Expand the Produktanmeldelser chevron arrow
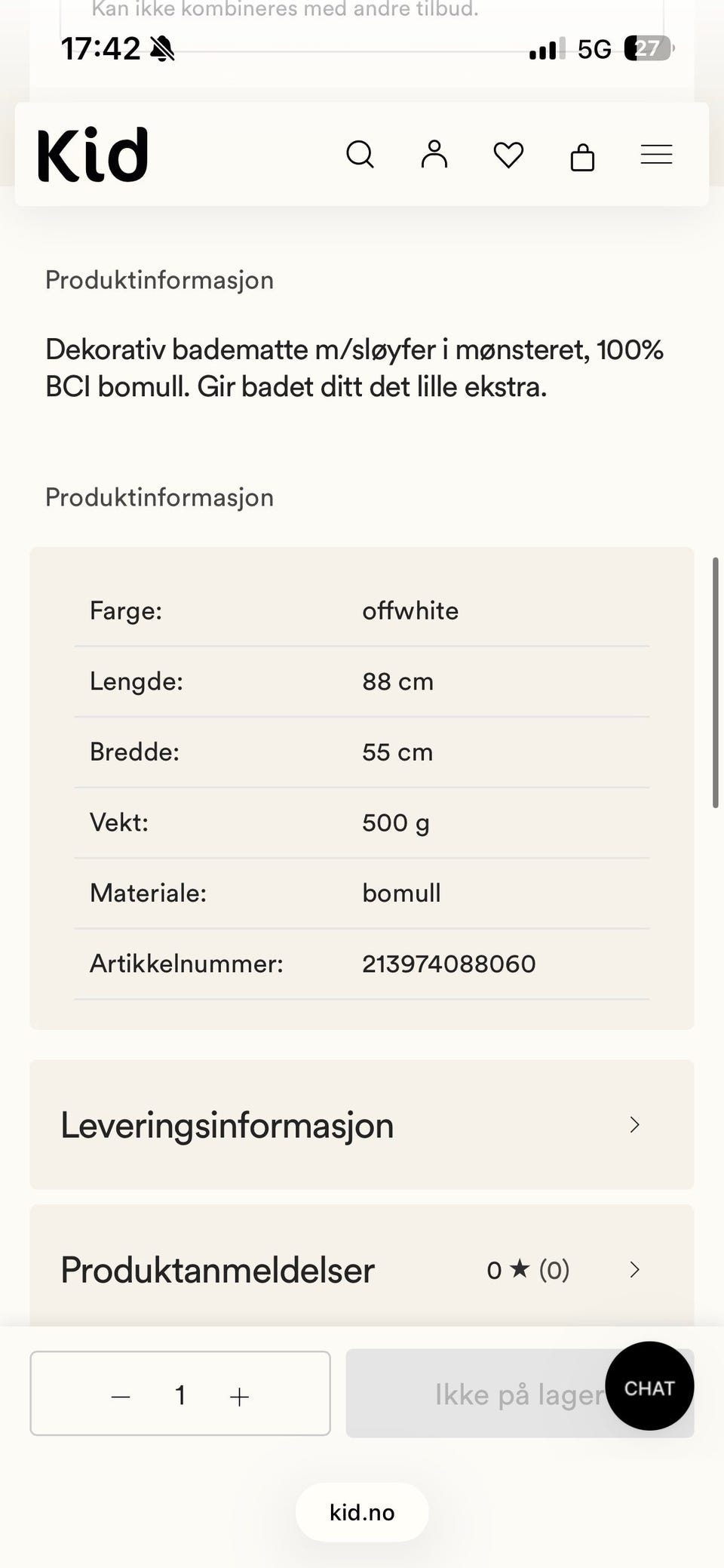Screen dimensions: 724x1568 (635, 1269)
